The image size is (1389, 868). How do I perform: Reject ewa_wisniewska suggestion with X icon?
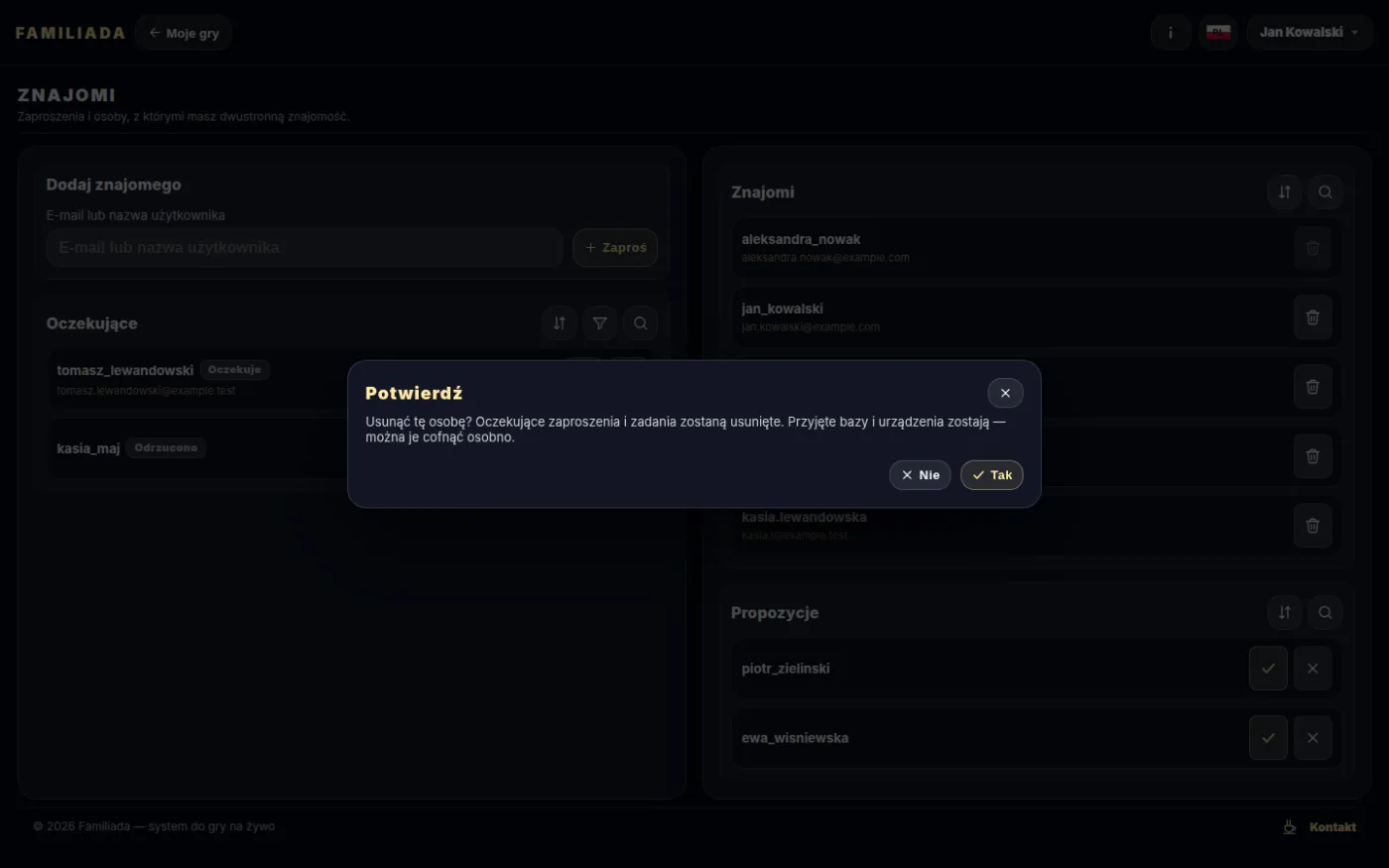pos(1313,738)
